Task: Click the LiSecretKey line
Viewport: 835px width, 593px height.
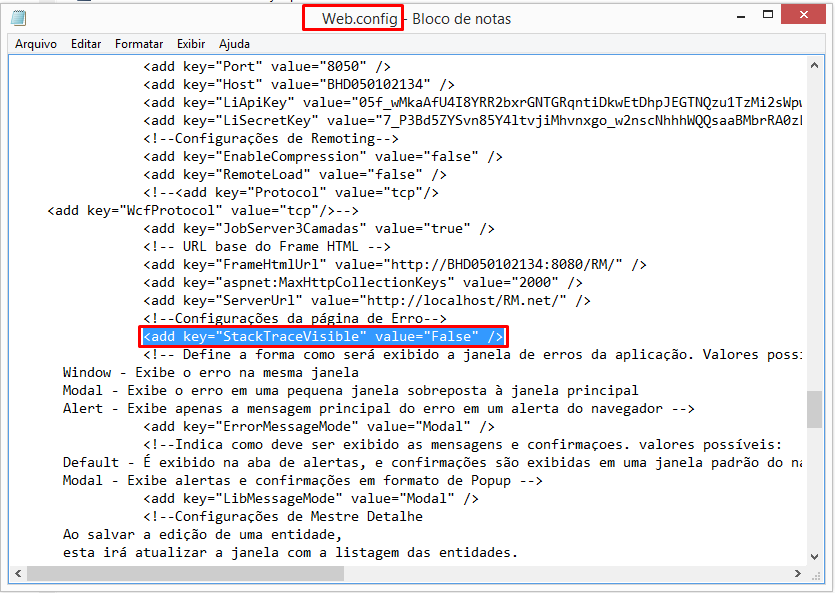Action: click(472, 121)
